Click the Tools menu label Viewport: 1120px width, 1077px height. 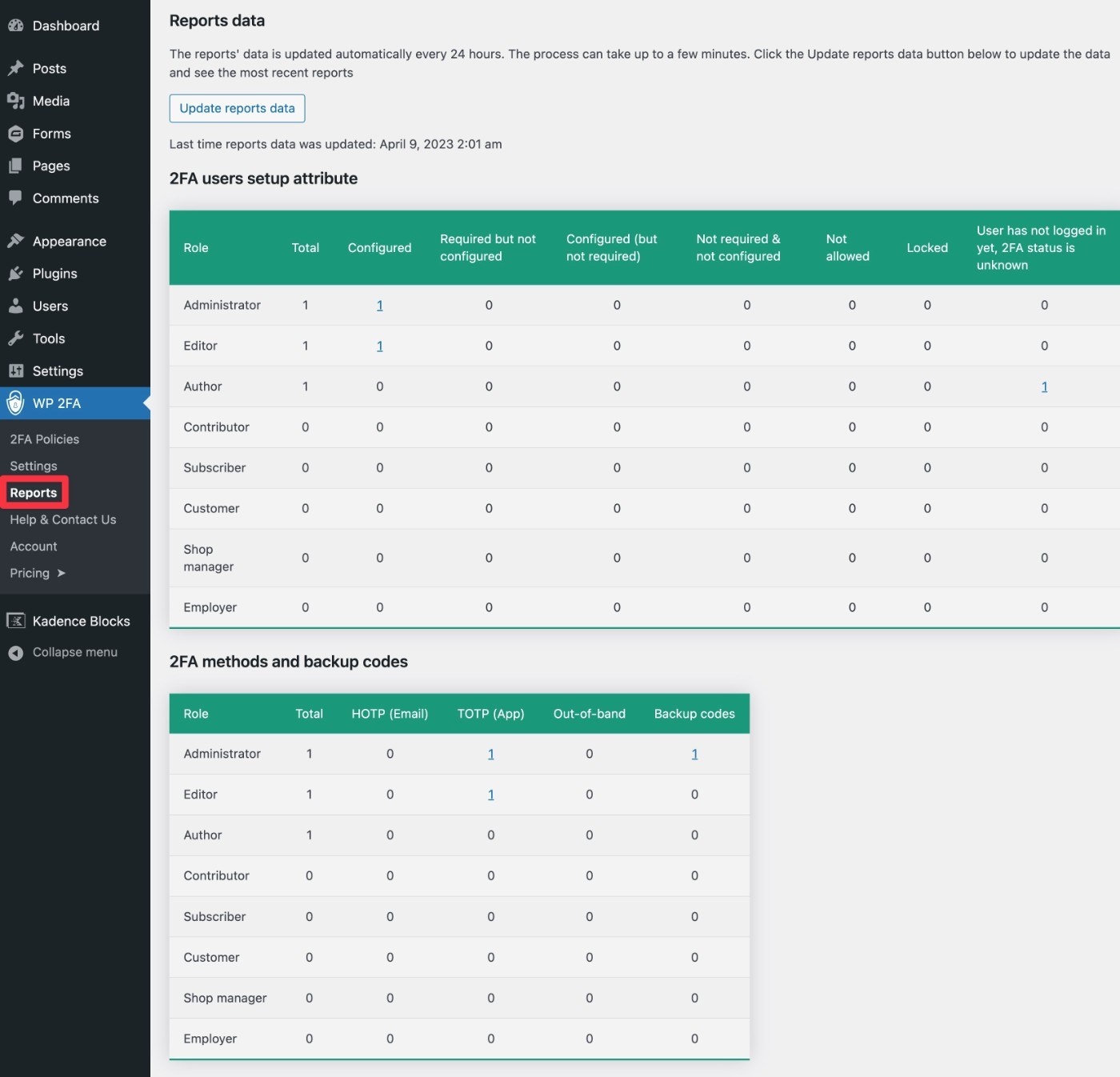[49, 338]
